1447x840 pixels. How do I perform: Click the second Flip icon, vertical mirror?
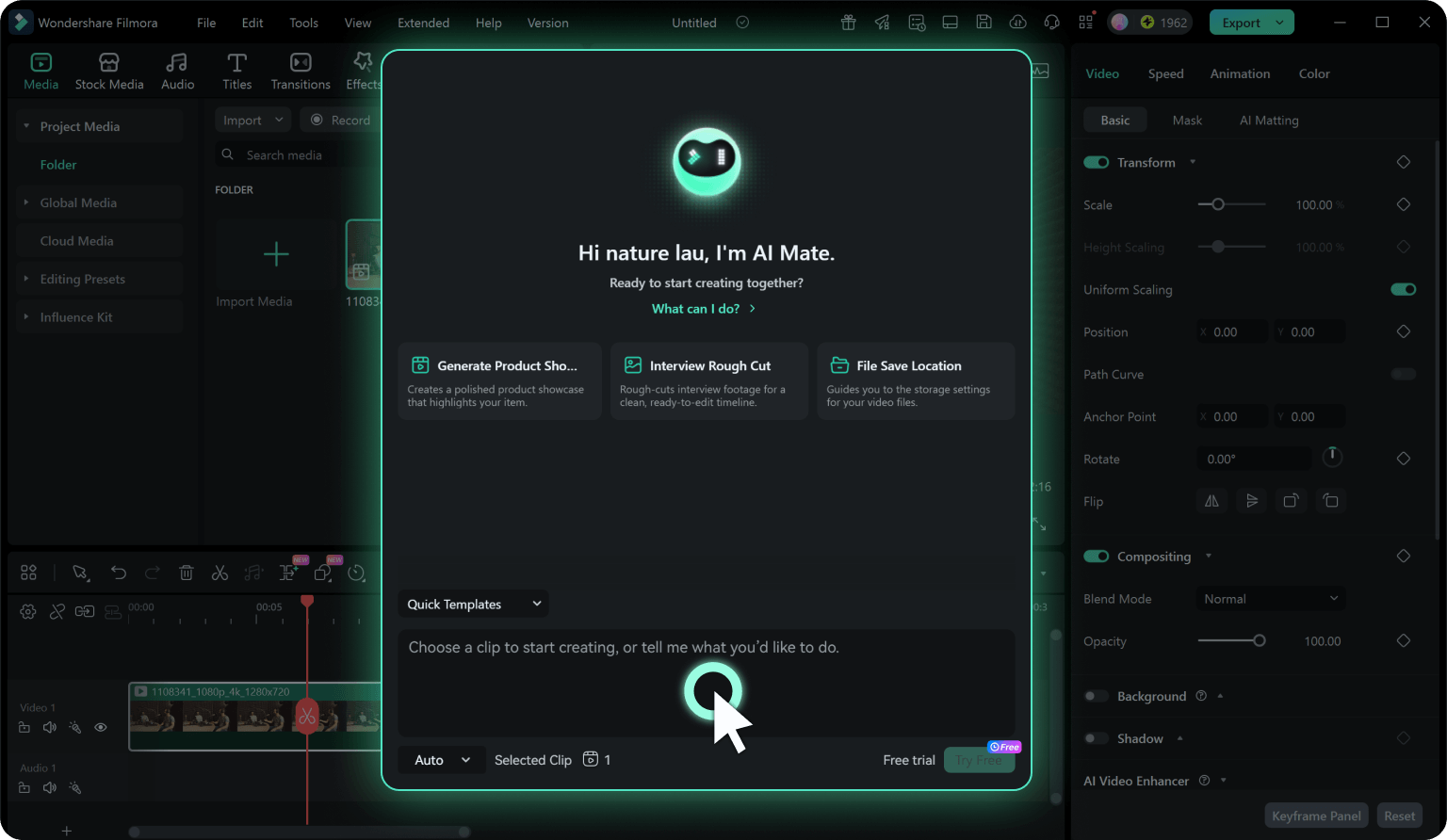pos(1252,501)
